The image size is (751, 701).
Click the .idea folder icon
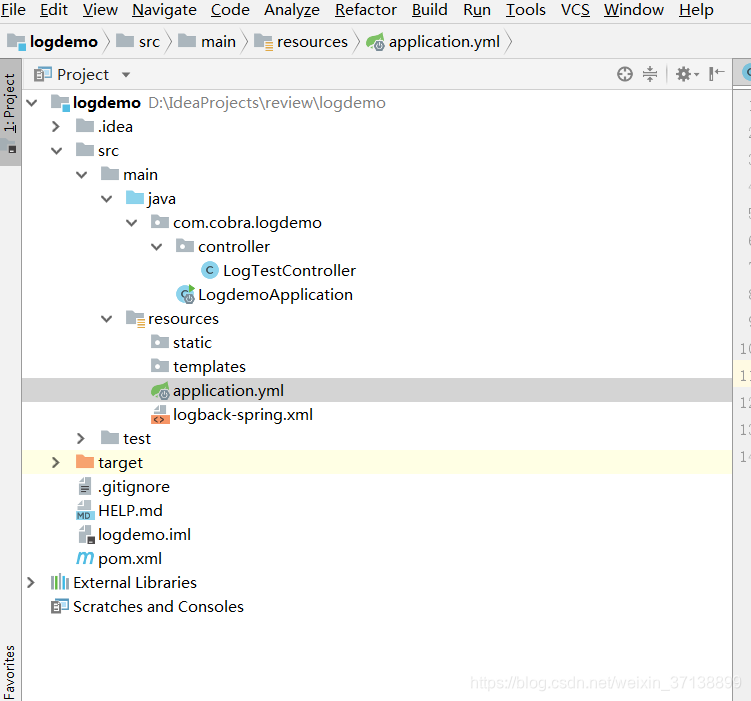85,126
